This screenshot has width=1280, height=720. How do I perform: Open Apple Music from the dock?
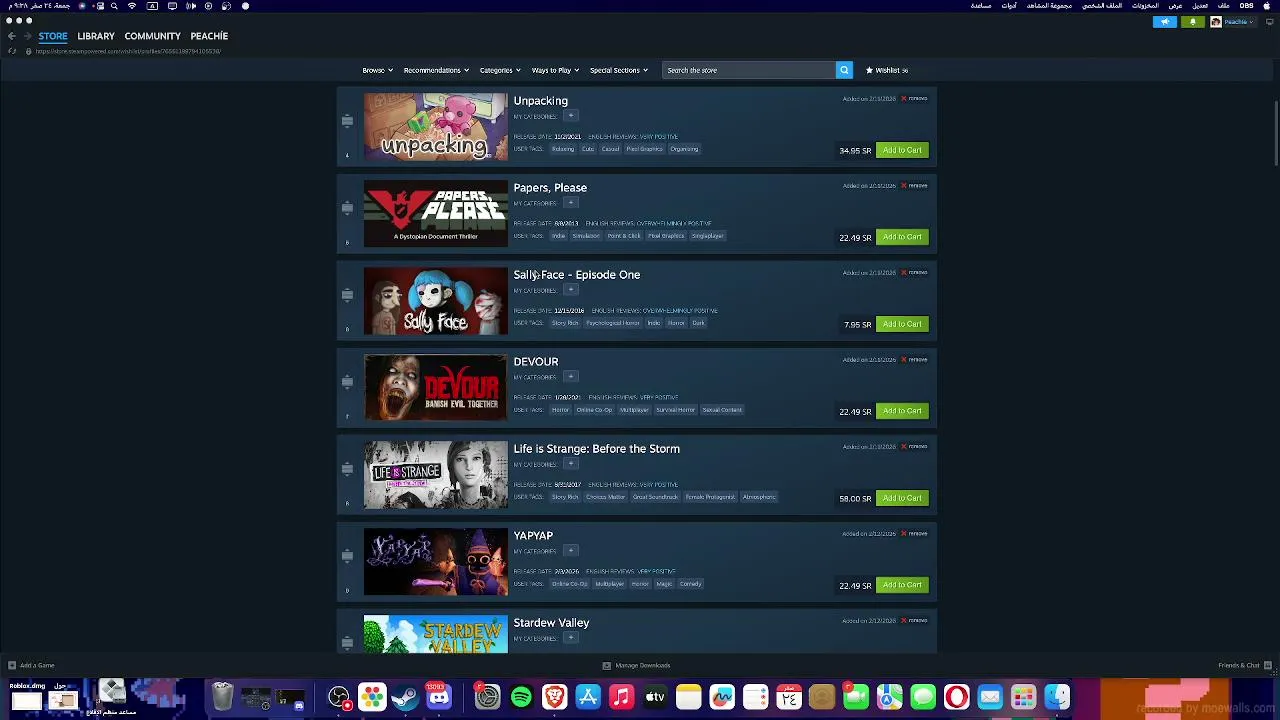[x=621, y=697]
